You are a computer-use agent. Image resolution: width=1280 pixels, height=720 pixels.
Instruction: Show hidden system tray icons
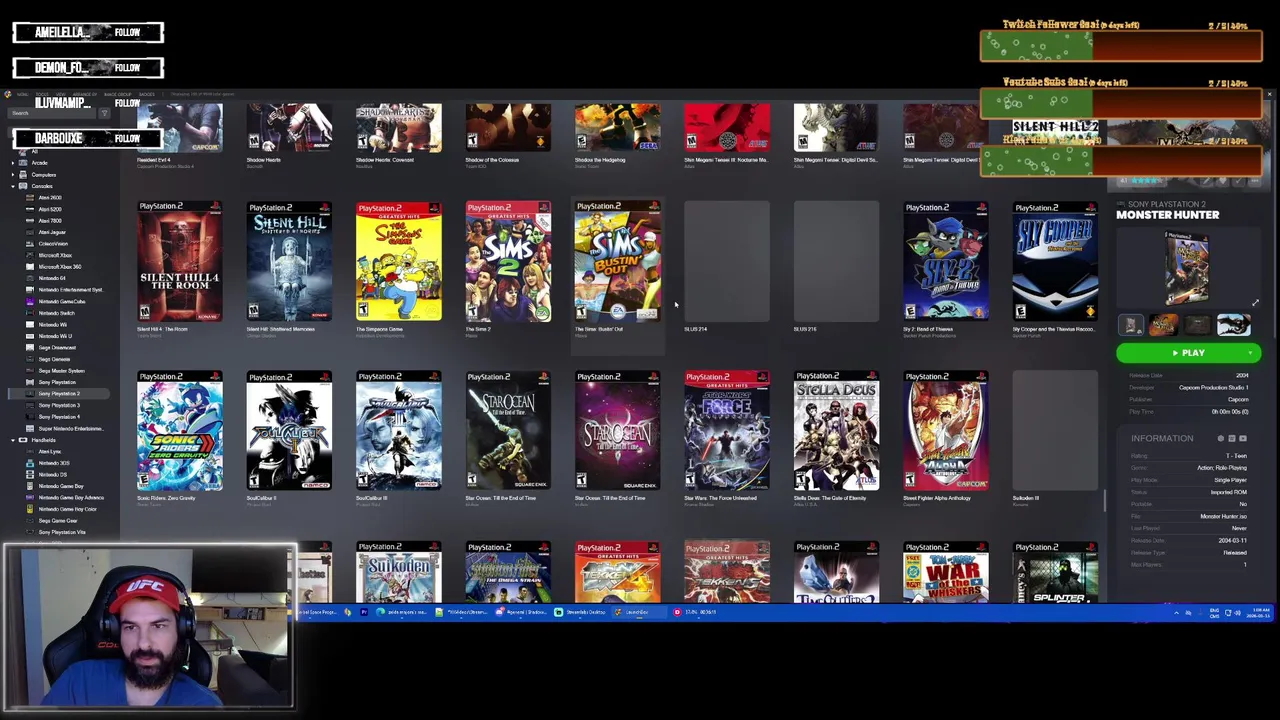[1176, 612]
